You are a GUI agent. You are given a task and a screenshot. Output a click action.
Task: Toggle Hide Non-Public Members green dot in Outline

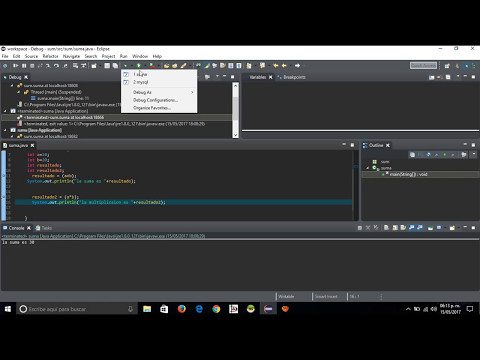click(x=445, y=155)
